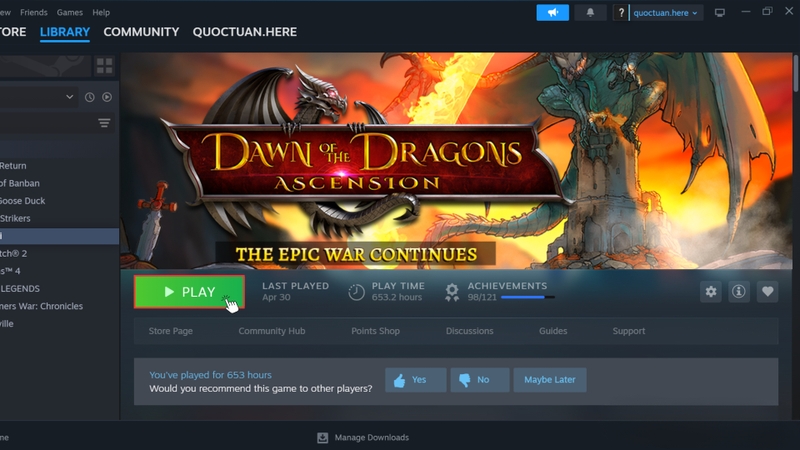
Task: Open the Store Page link
Action: tap(170, 331)
